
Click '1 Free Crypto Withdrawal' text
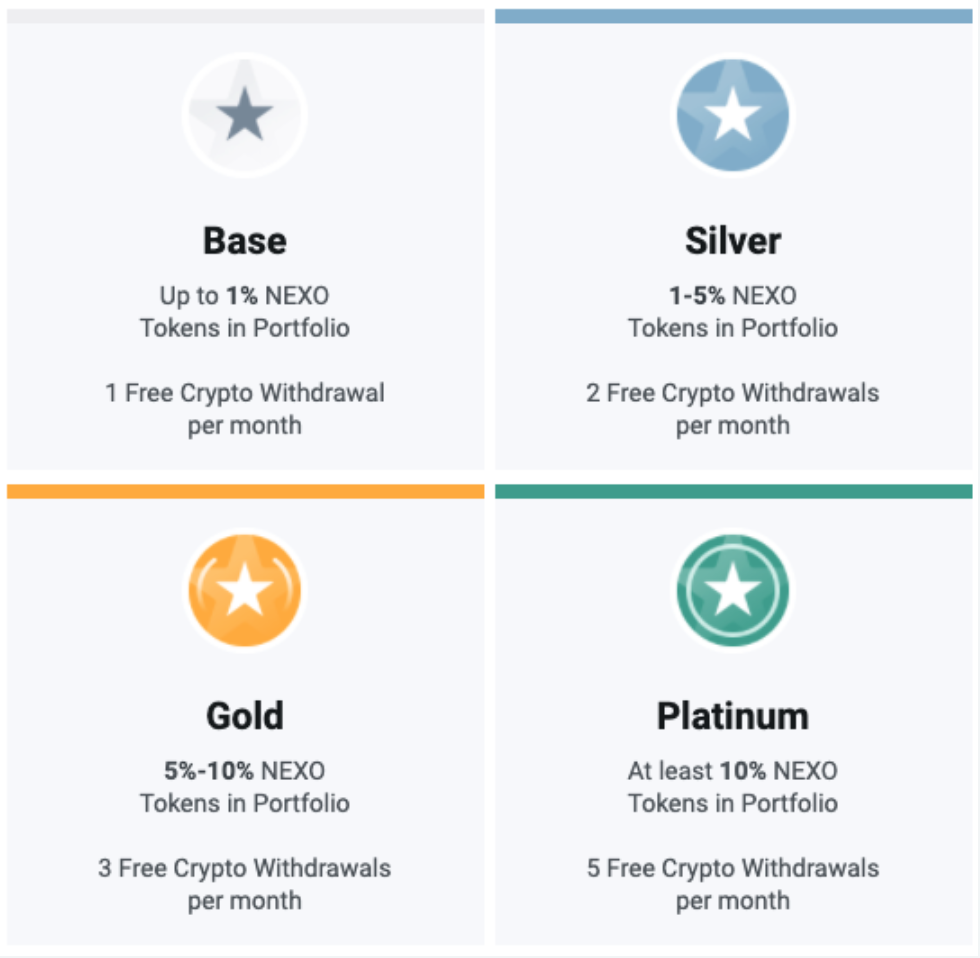pos(245,393)
